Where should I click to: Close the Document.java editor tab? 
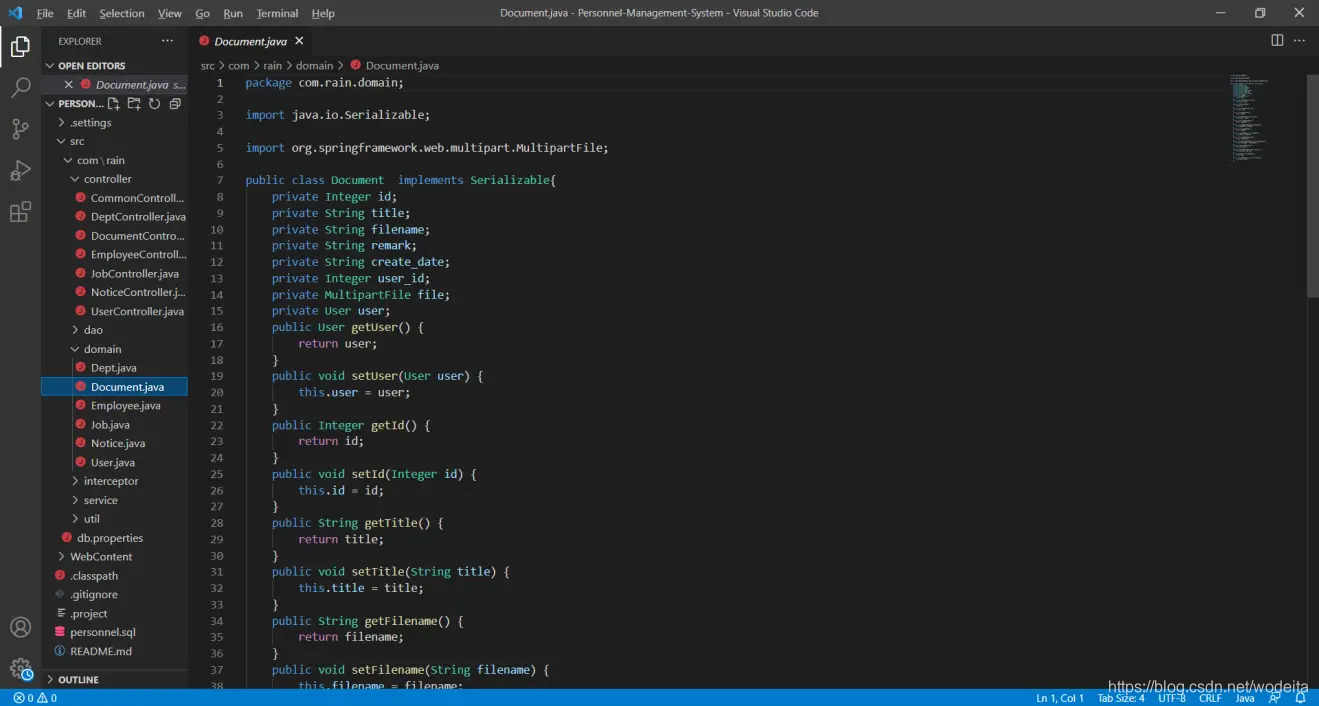click(299, 41)
